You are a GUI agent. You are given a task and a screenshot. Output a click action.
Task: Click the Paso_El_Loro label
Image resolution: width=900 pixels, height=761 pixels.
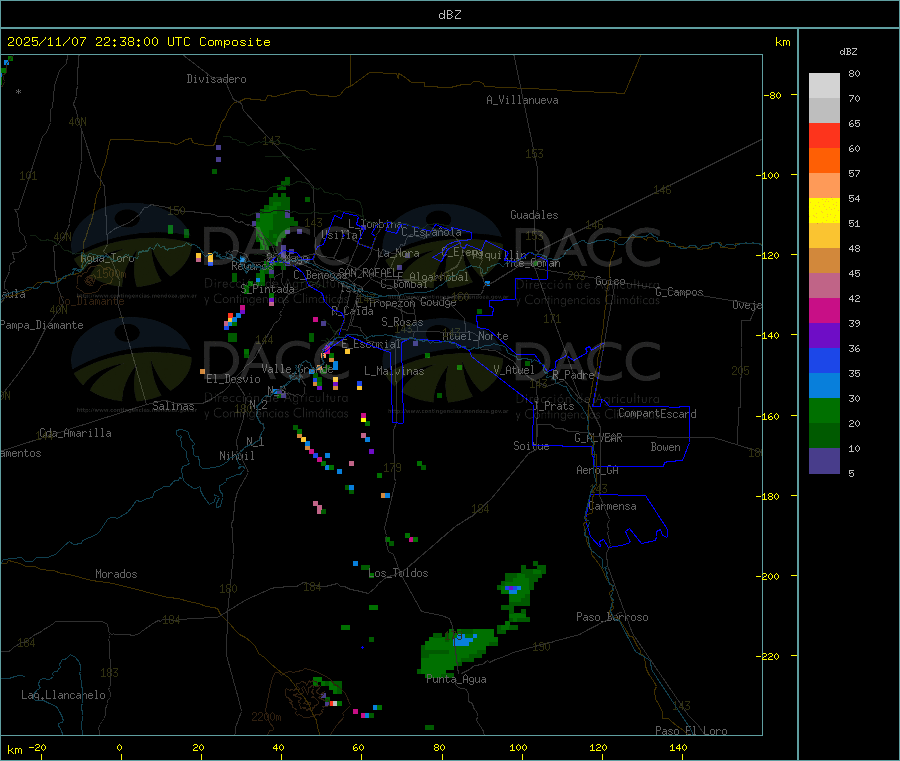coord(692,731)
